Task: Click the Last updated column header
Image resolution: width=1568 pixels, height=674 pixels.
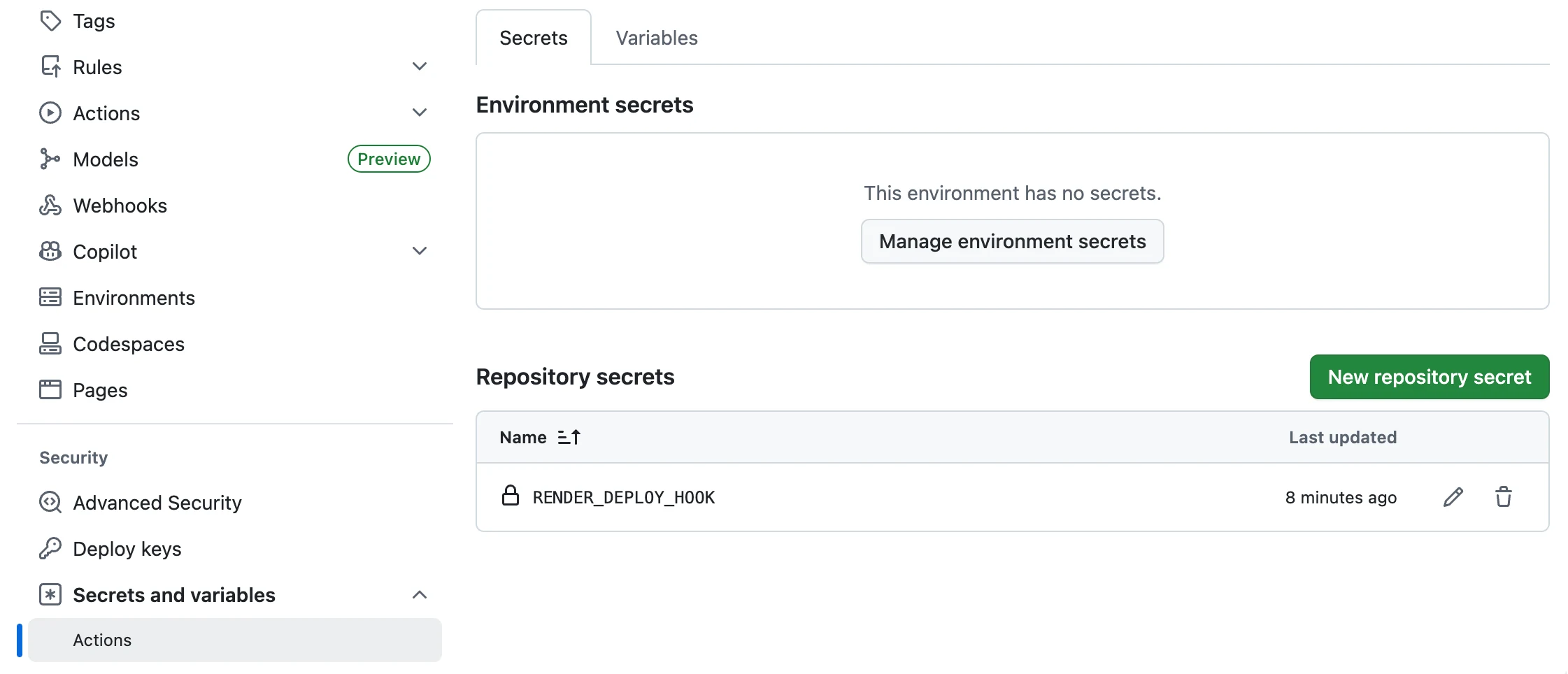Action: [1343, 438]
